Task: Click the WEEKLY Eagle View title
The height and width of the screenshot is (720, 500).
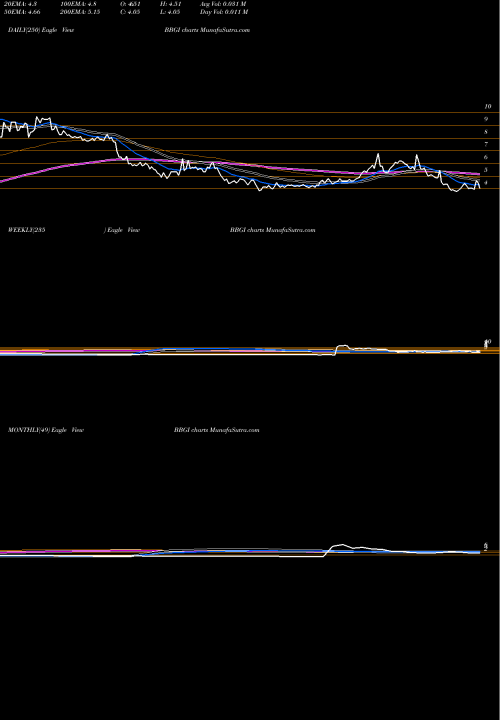Action: pyautogui.click(x=73, y=230)
